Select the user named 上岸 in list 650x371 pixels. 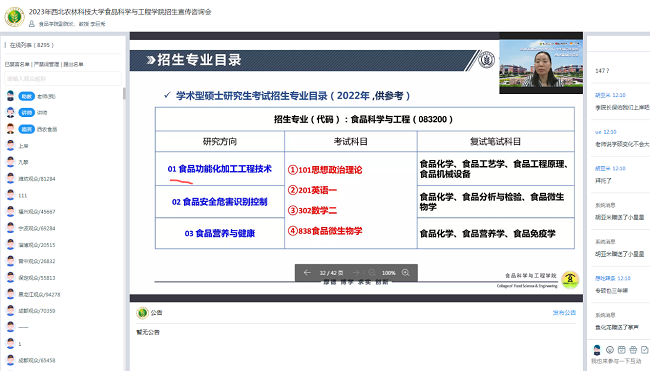tap(23, 146)
